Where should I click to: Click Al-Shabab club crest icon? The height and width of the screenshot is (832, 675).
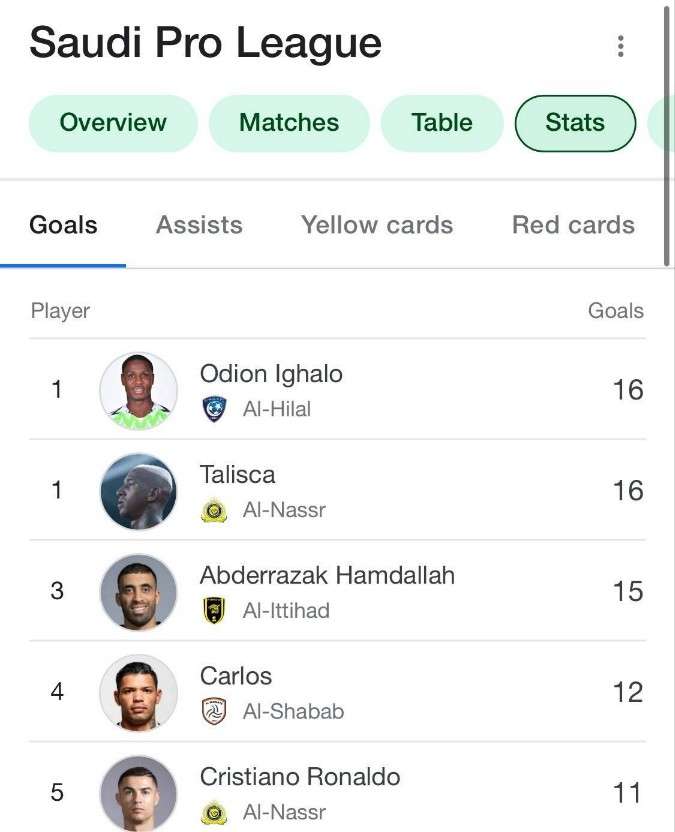(x=214, y=711)
